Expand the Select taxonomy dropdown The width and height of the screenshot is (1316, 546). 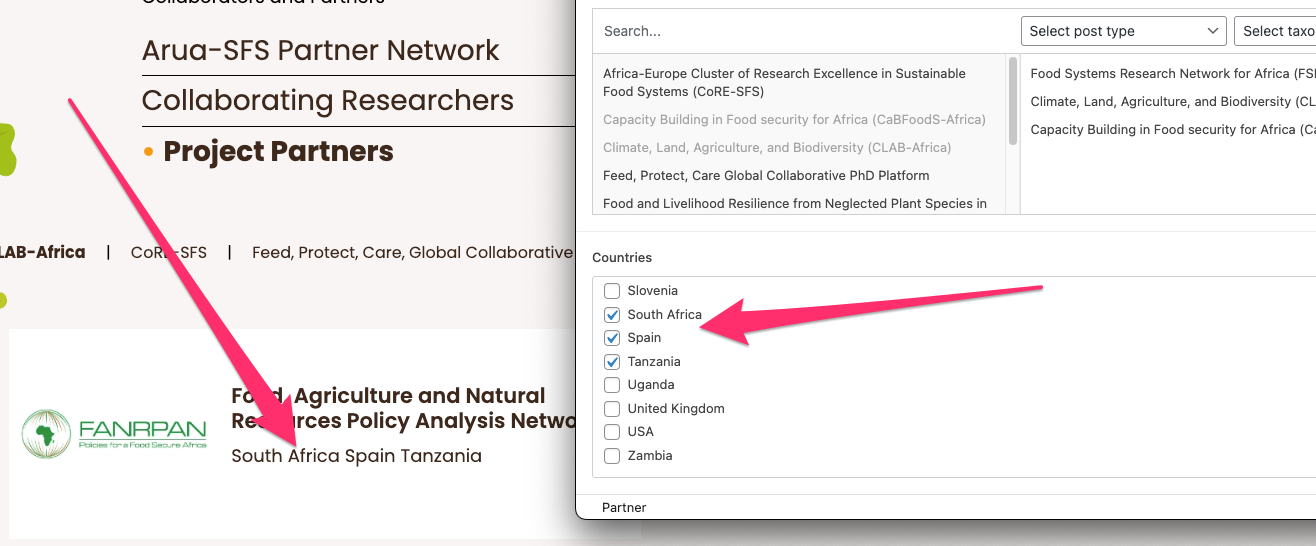pyautogui.click(x=1276, y=31)
